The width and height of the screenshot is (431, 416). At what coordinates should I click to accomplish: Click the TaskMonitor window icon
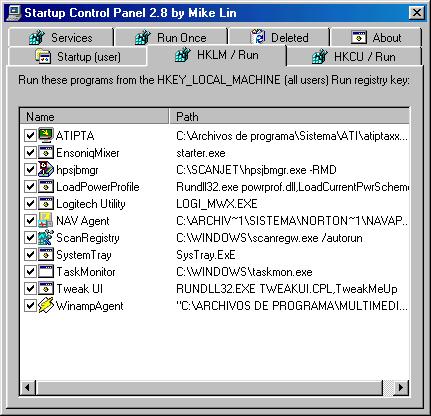46,271
